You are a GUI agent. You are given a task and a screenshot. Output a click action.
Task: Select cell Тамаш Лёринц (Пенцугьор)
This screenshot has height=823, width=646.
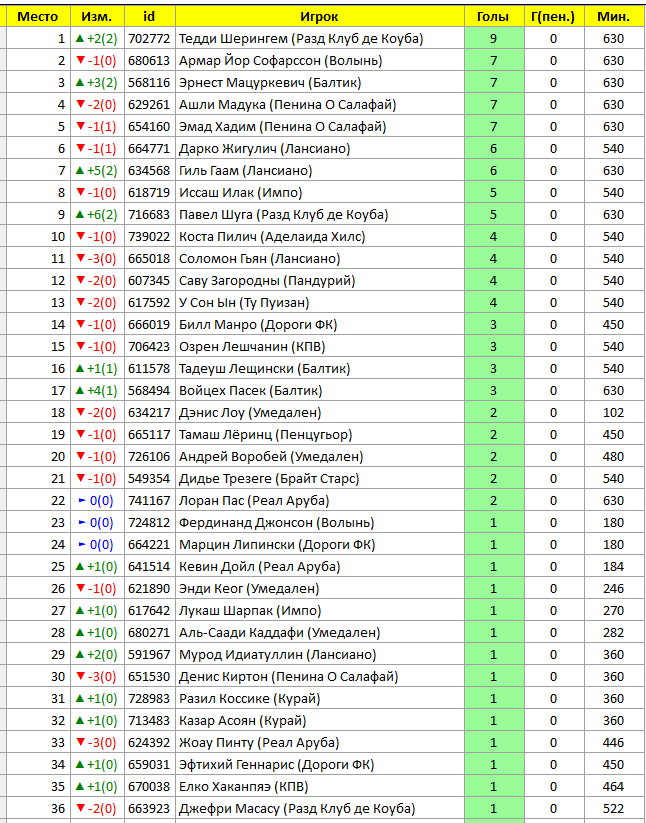(320, 435)
